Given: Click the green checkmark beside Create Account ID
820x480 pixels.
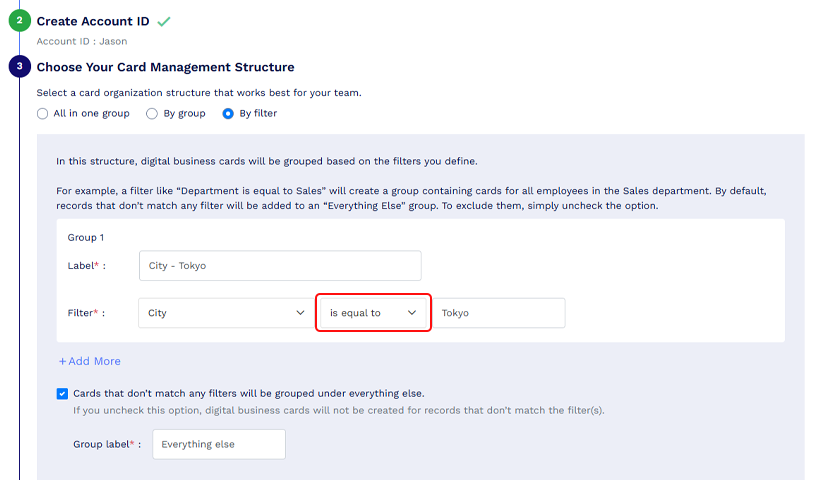Looking at the screenshot, I should coord(164,21).
